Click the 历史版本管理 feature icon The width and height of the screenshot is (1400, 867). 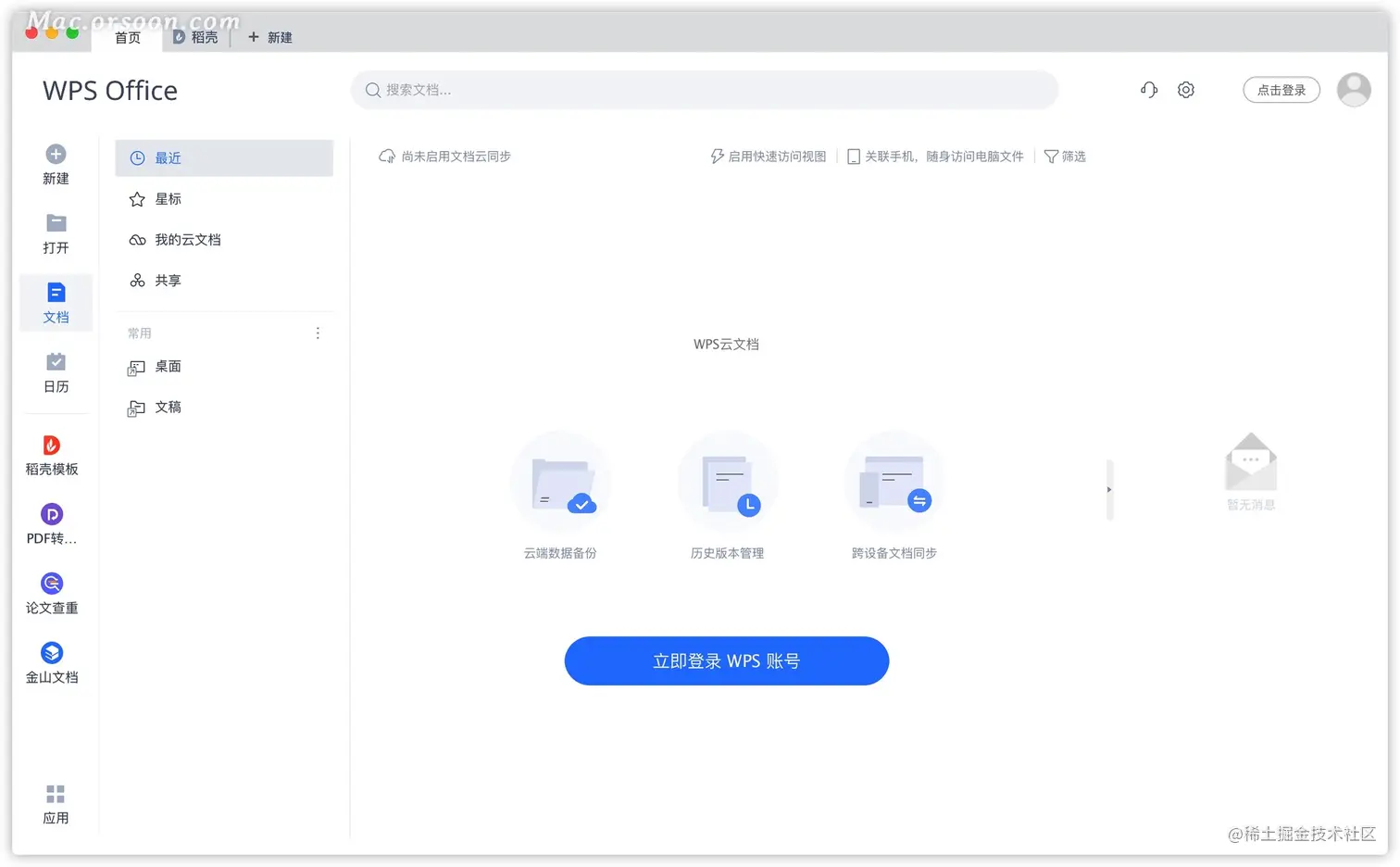point(728,483)
